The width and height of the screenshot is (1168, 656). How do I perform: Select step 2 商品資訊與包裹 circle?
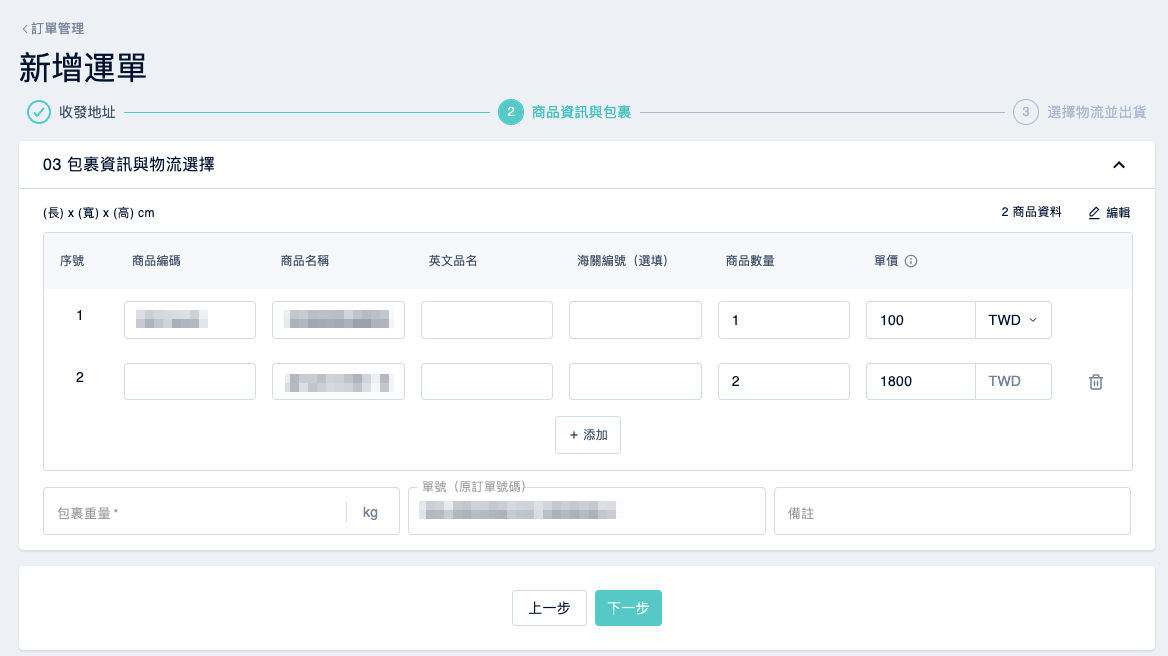tap(510, 112)
